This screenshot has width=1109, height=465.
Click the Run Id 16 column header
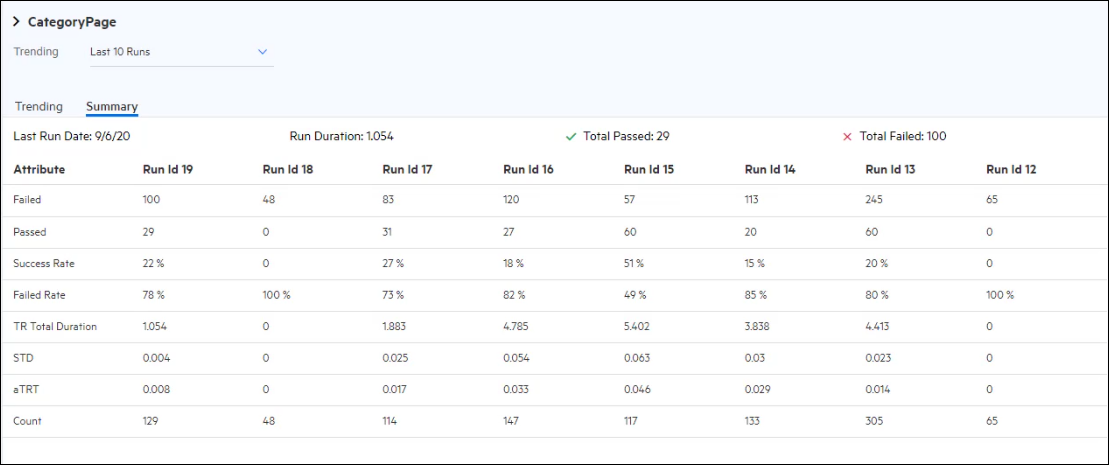click(x=528, y=170)
